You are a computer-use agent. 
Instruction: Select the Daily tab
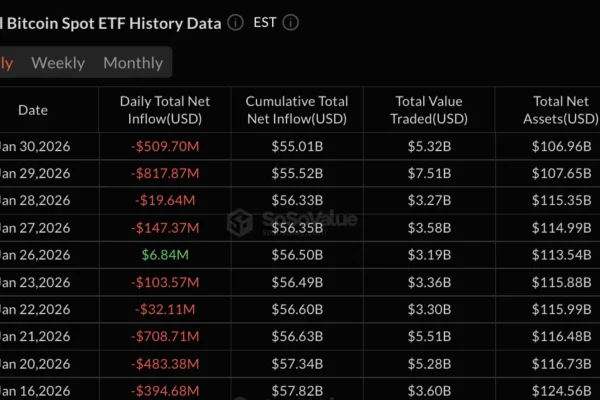pyautogui.click(x=6, y=63)
